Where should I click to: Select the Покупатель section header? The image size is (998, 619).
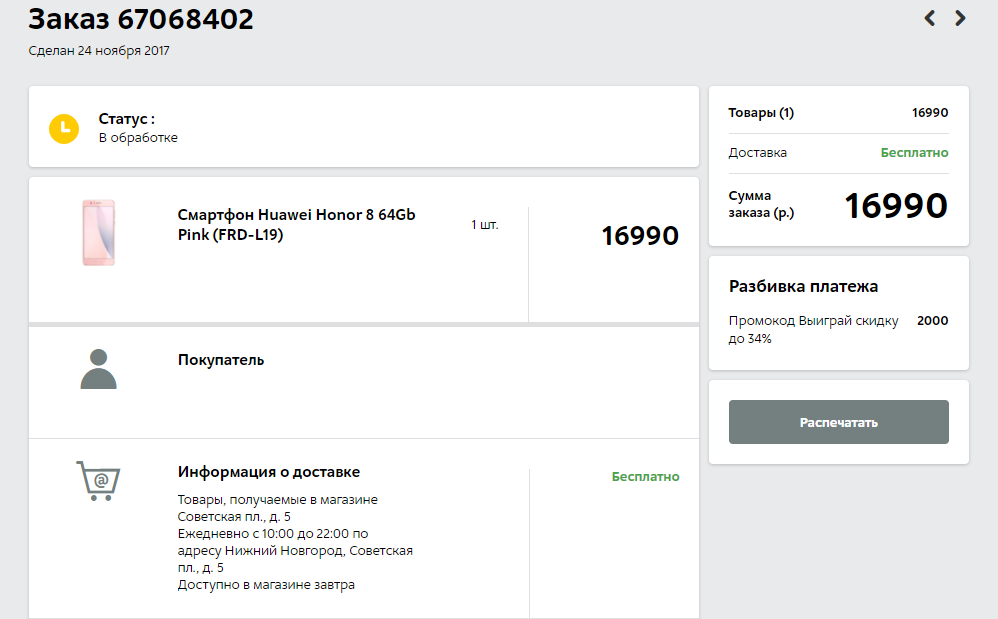click(221, 360)
